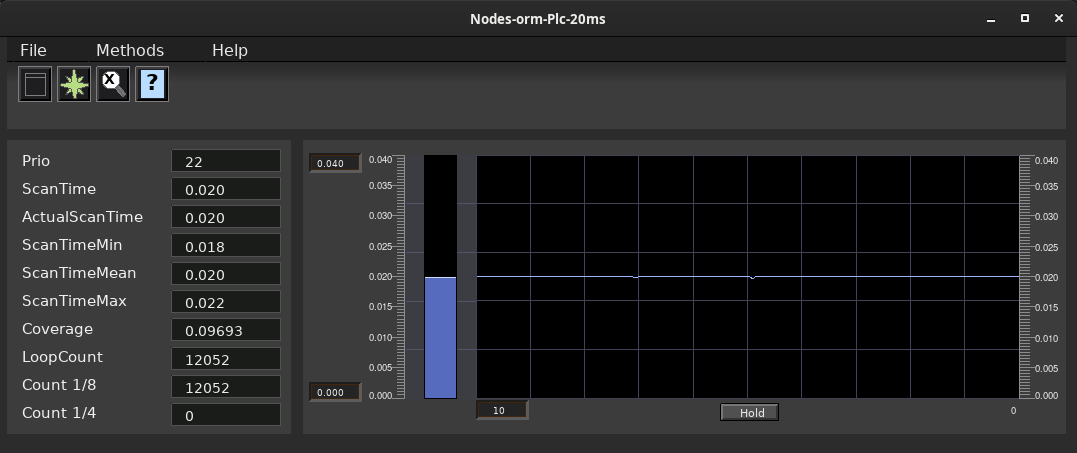Viewport: 1077px width, 453px height.
Task: Minimize the Nodes-orm-Plc-20ms window
Action: point(990,19)
